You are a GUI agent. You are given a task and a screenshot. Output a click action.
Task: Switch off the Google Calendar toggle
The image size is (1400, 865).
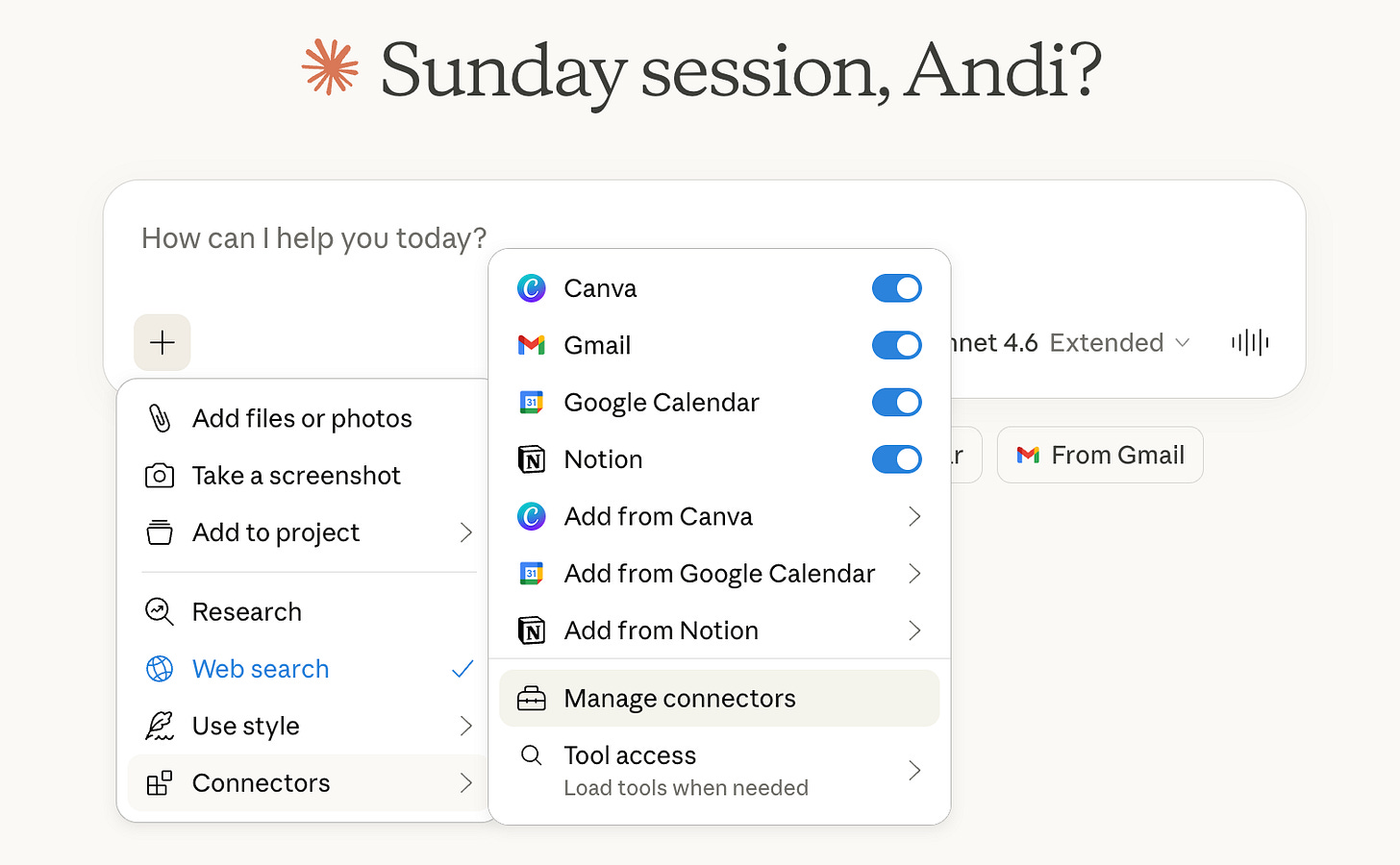click(x=896, y=403)
